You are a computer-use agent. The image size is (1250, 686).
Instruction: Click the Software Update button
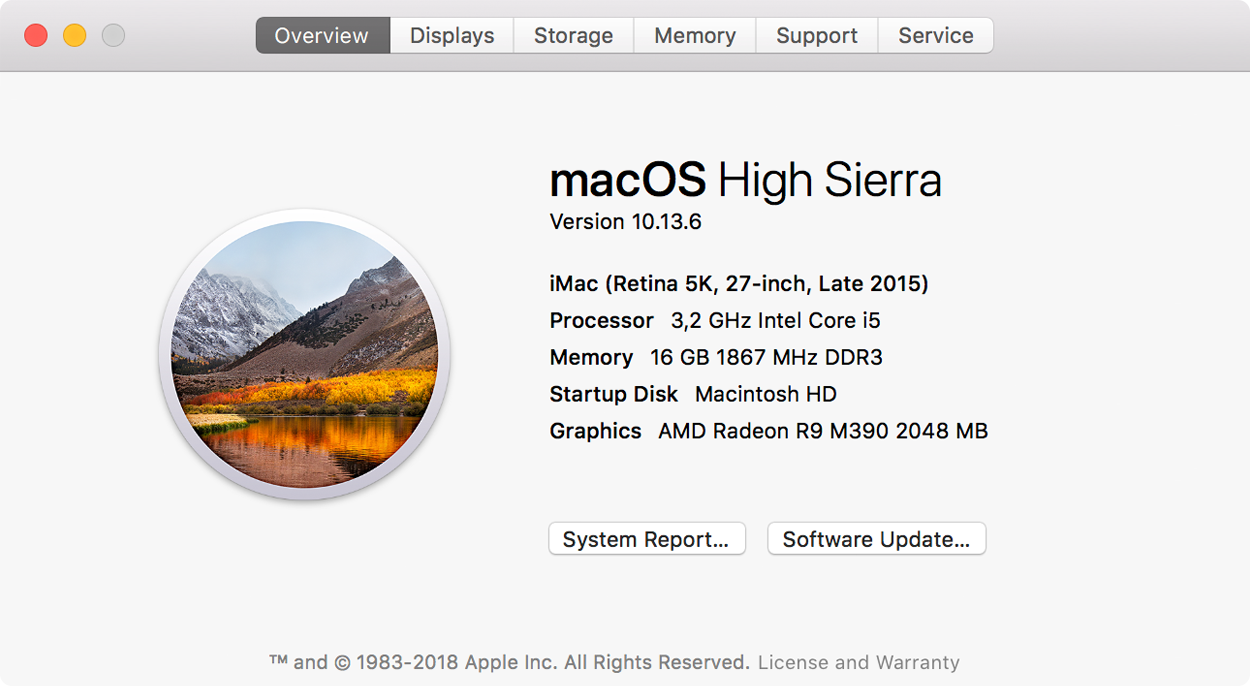(x=877, y=539)
